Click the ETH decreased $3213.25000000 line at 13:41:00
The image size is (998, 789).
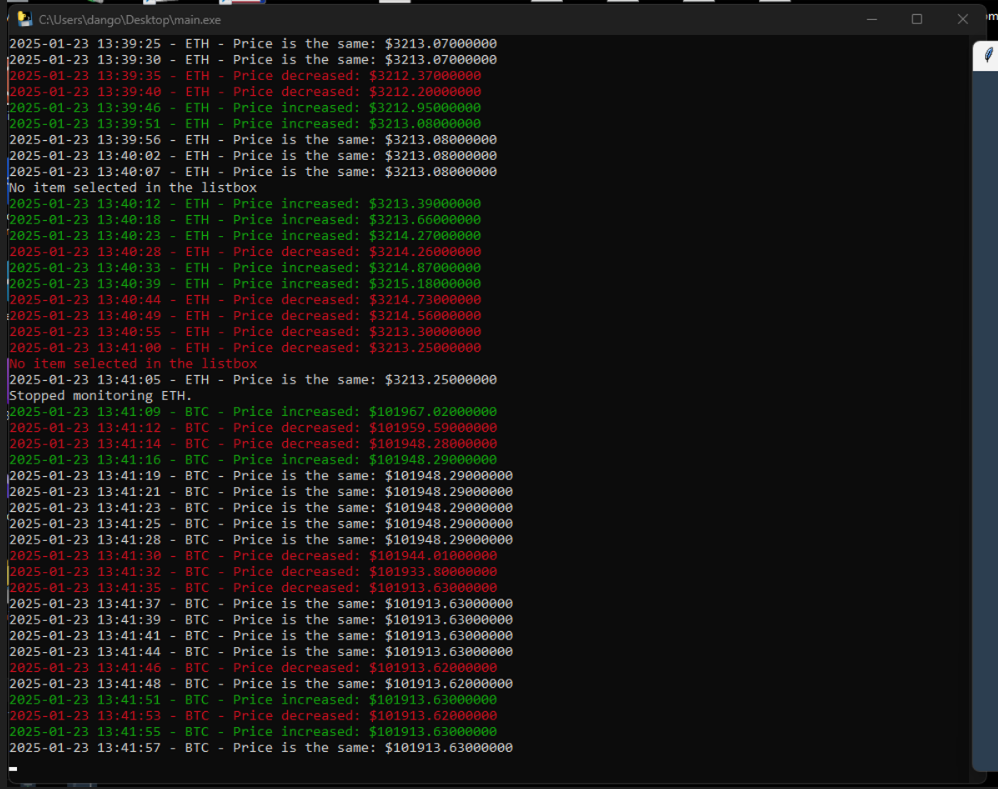pyautogui.click(x=245, y=348)
